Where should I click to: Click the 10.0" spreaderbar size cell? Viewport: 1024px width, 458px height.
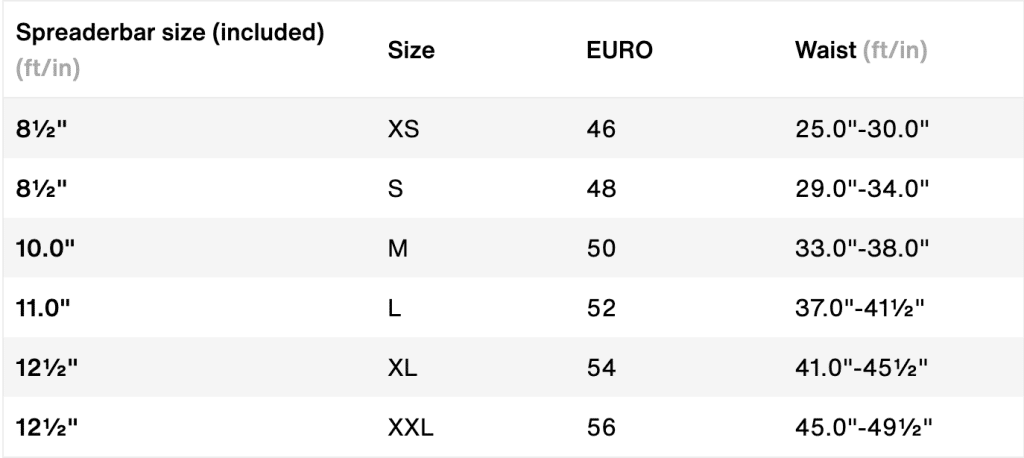coord(46,247)
